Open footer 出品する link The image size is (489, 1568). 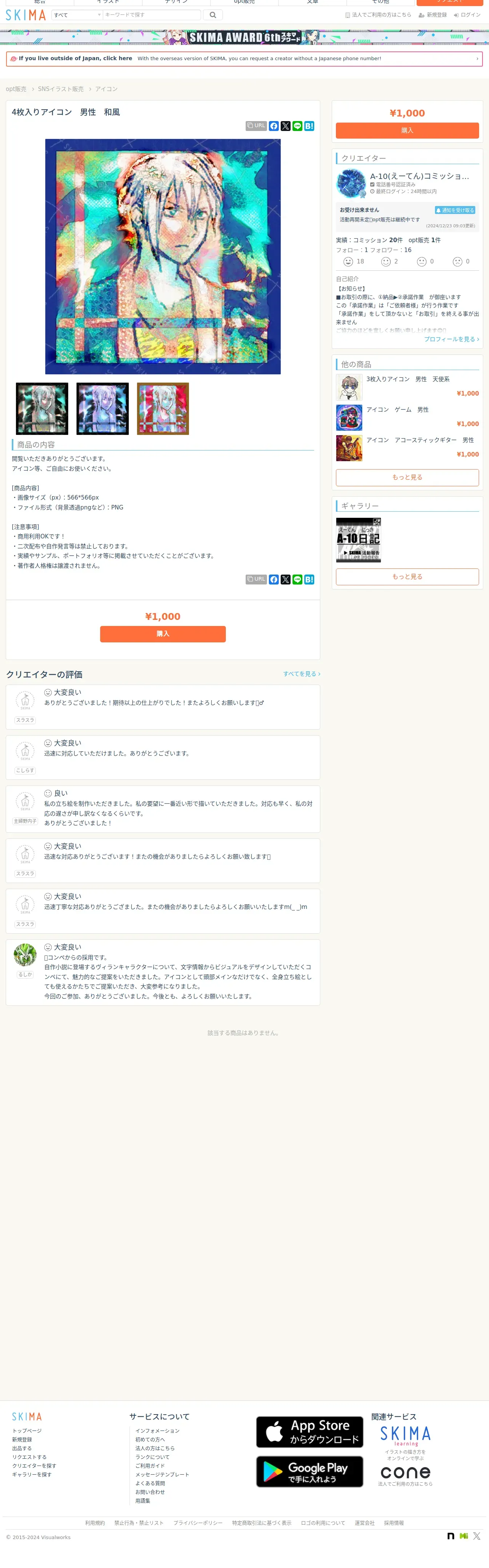point(22,1449)
